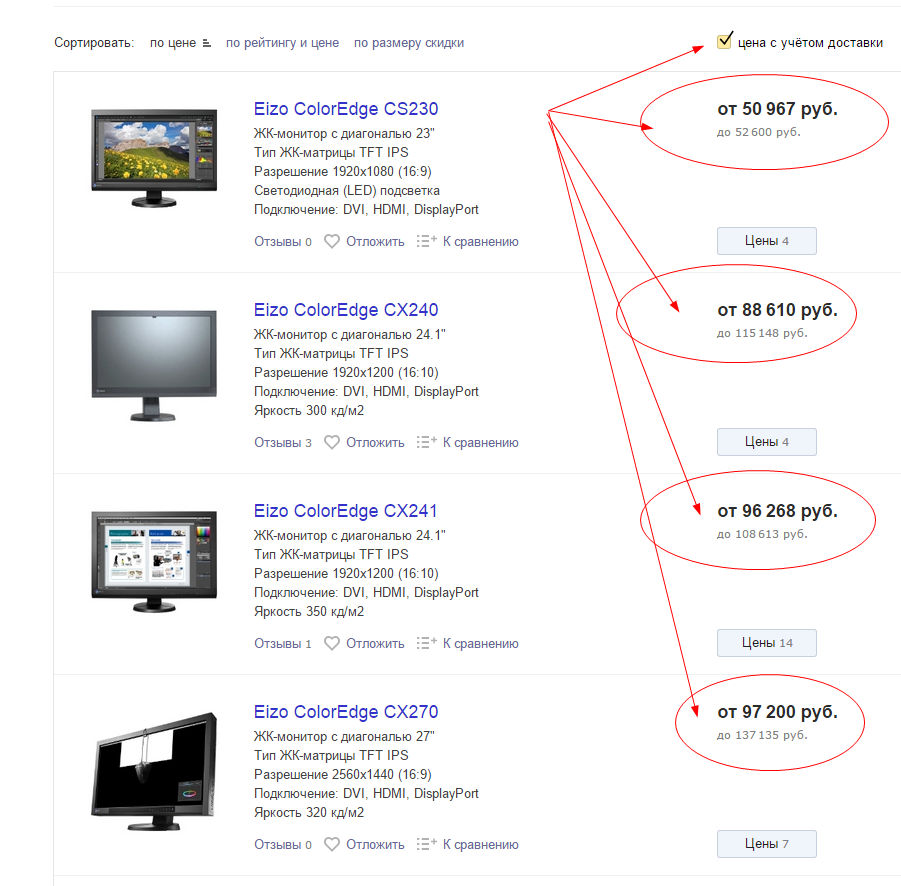
Task: Open 'Отзывы 3' for the CX240 monitor
Action: (x=283, y=443)
